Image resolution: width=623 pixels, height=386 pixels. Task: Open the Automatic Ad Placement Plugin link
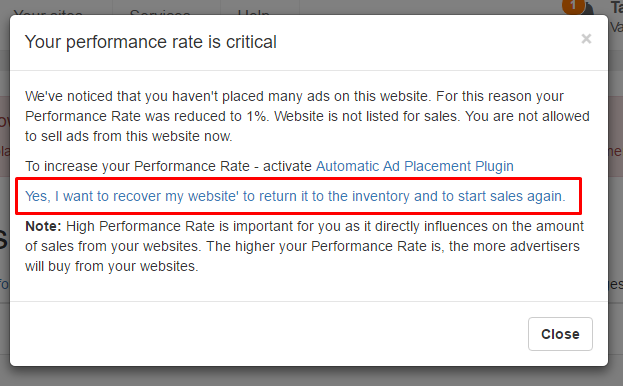[414, 166]
